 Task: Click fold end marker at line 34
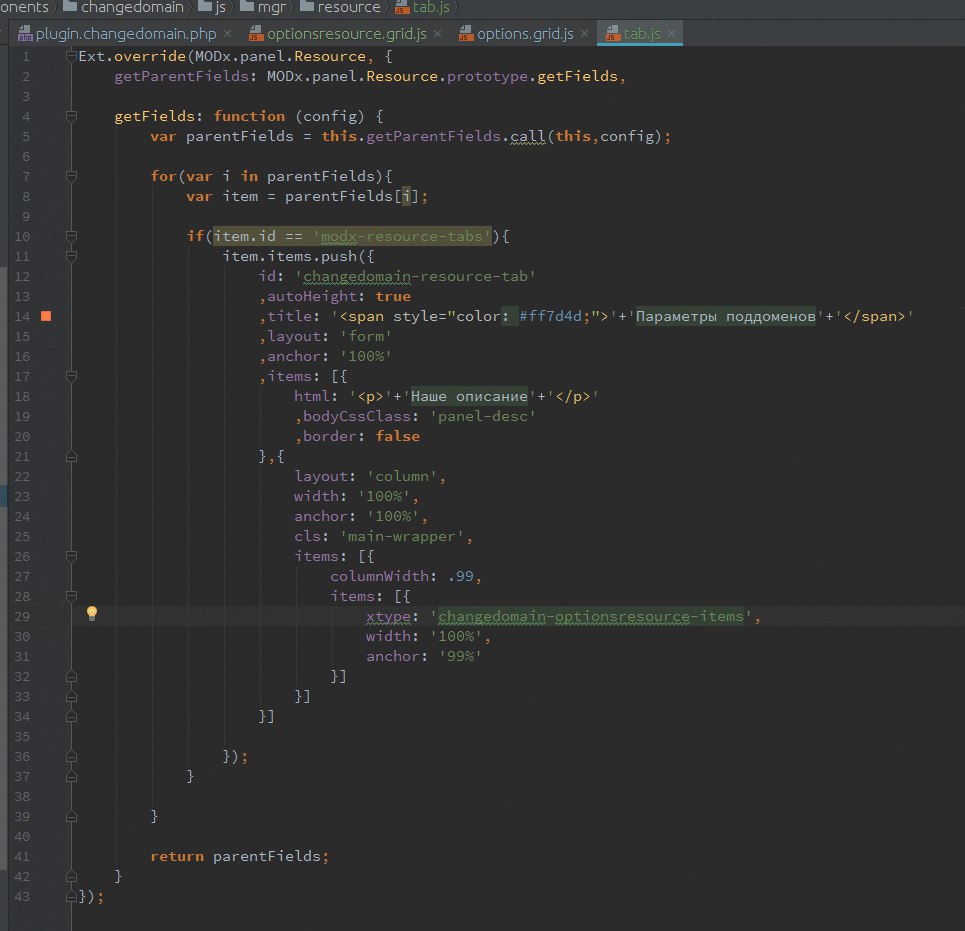click(71, 716)
